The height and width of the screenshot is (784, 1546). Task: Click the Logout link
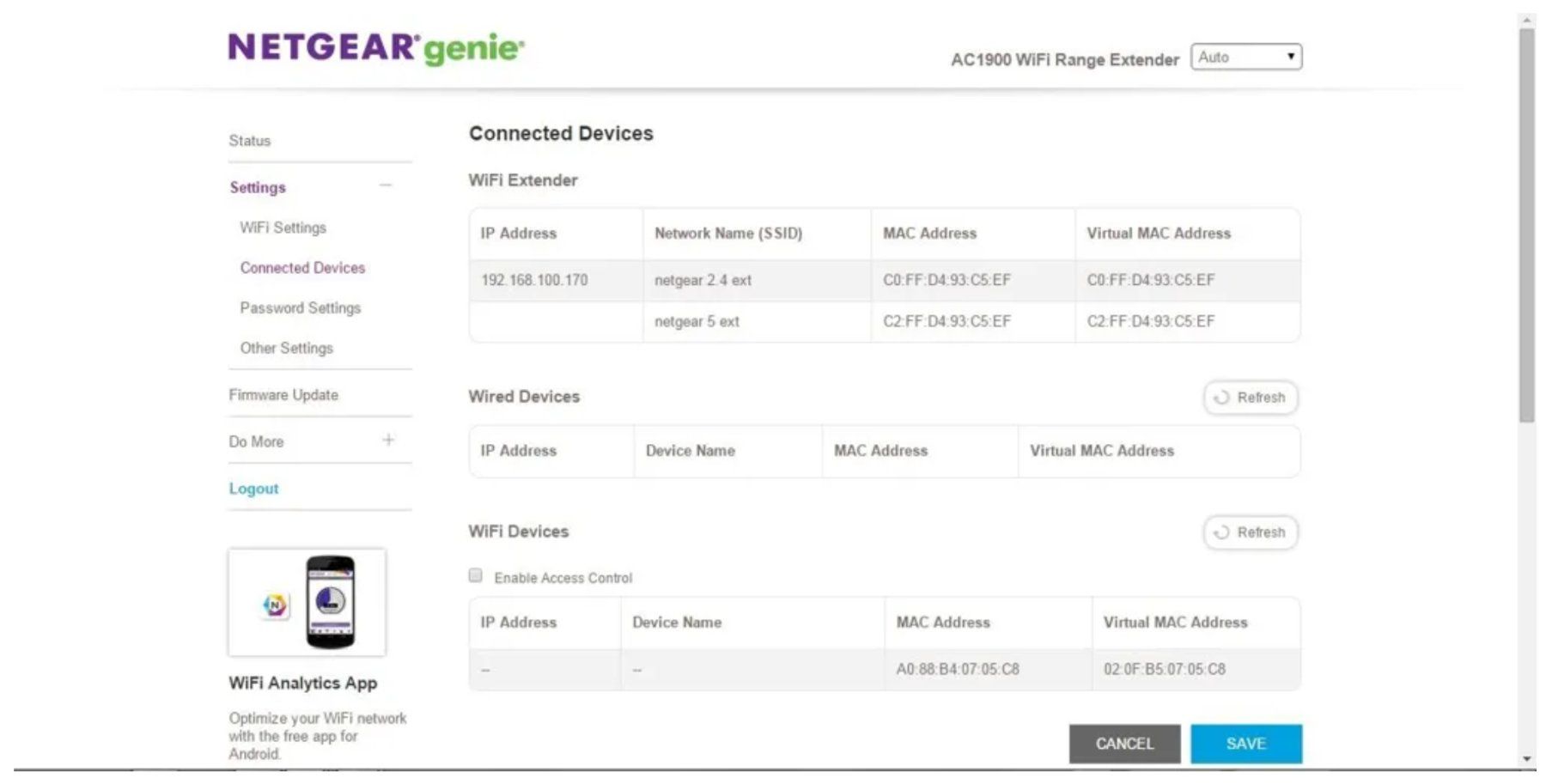[x=253, y=489]
